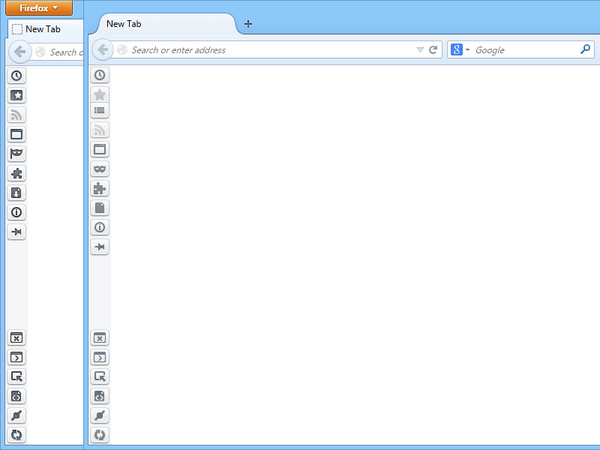Go back using right window's back arrow
Viewport: 600px width, 450px height.
coord(103,49)
